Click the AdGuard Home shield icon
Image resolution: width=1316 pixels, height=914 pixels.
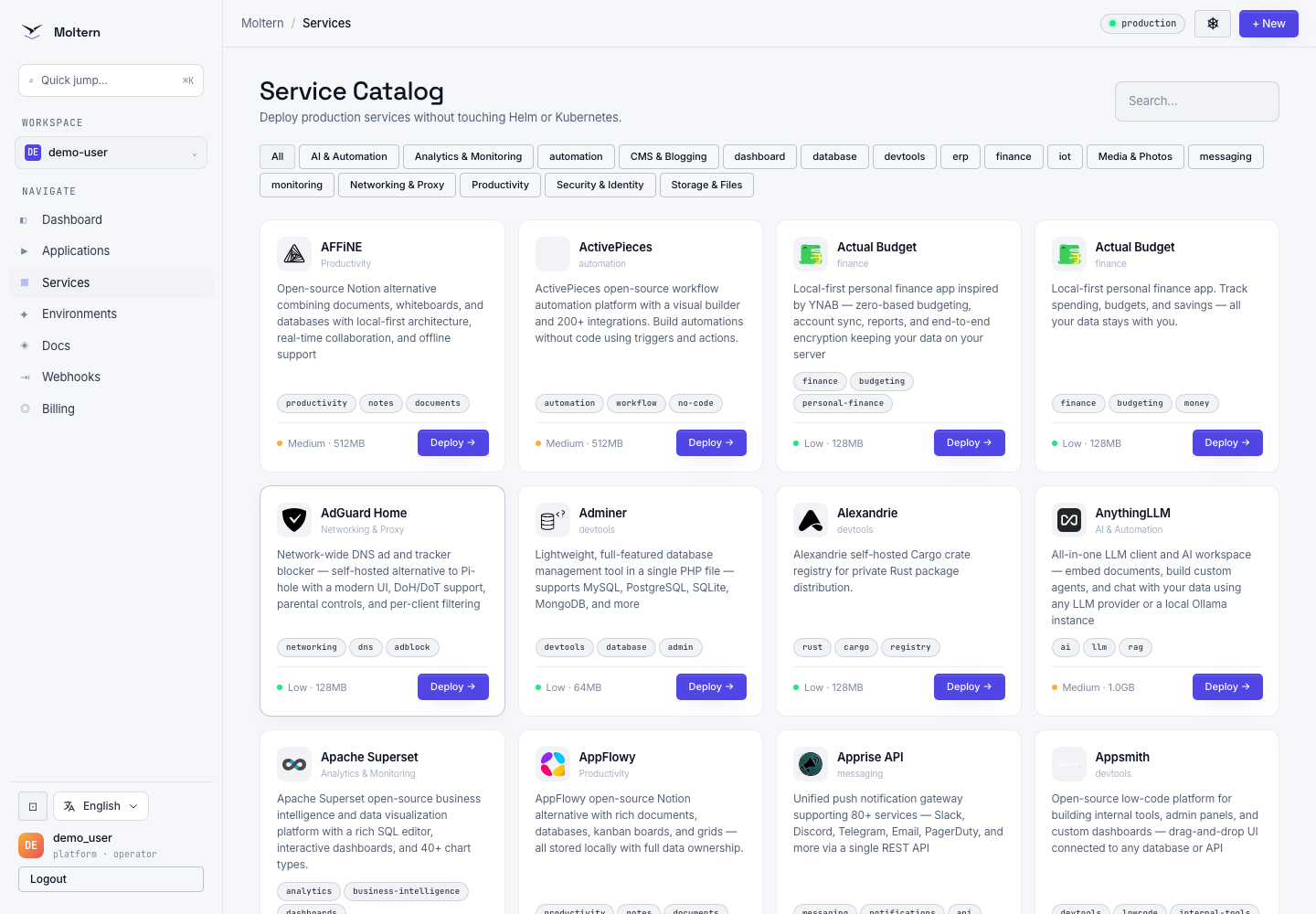[x=294, y=520]
